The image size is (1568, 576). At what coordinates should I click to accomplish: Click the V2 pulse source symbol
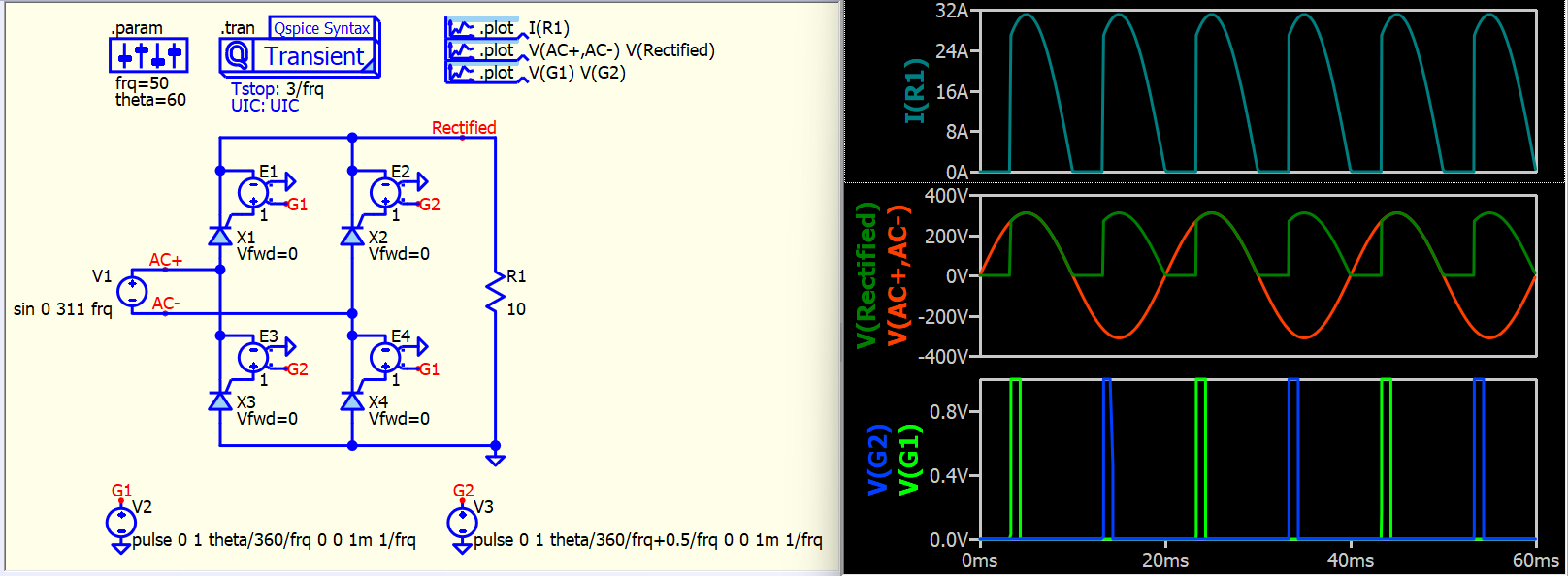tap(121, 524)
